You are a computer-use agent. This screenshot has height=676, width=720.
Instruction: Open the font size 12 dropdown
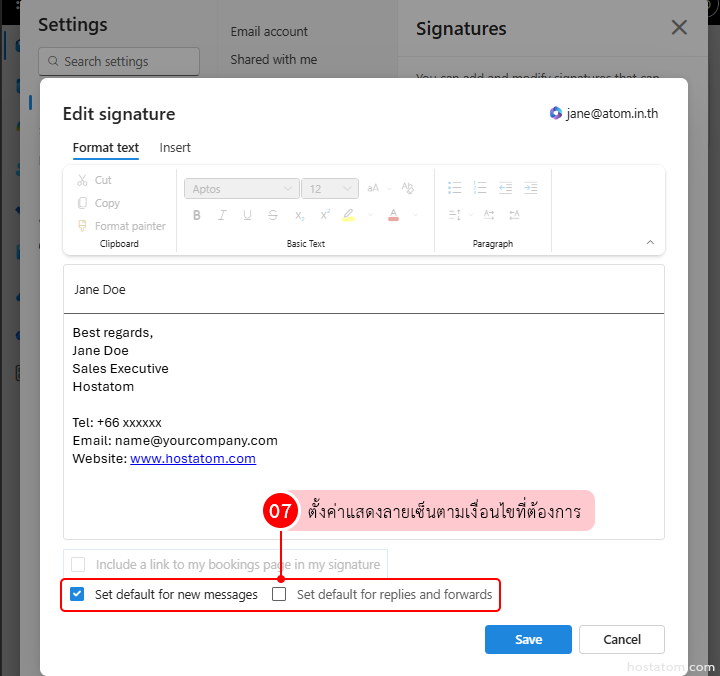coord(330,189)
